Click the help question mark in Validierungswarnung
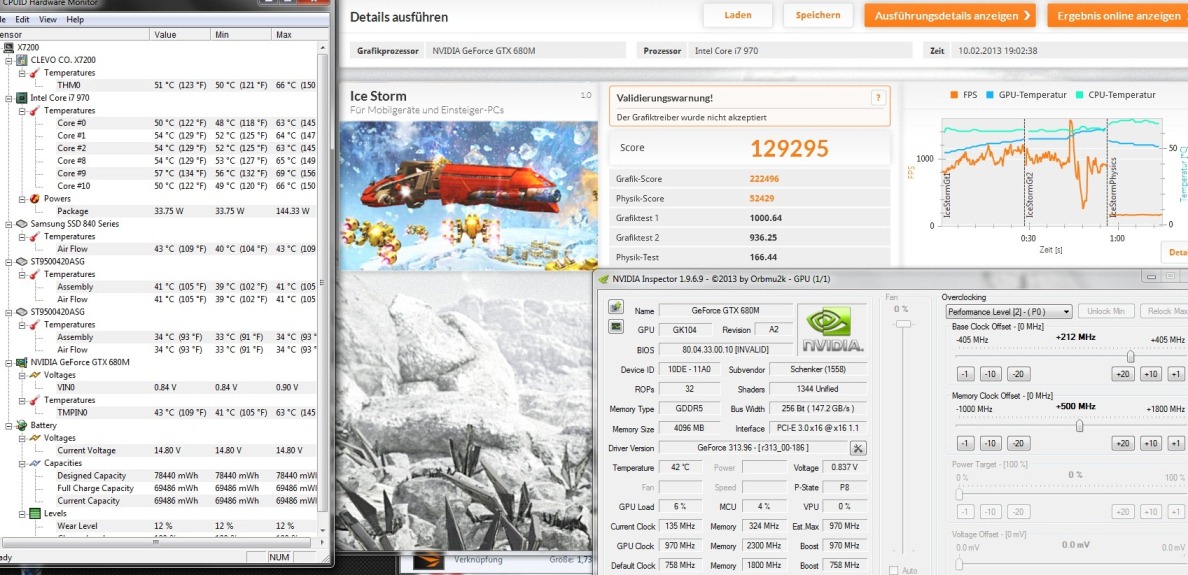The height and width of the screenshot is (575, 1188). (x=878, y=98)
